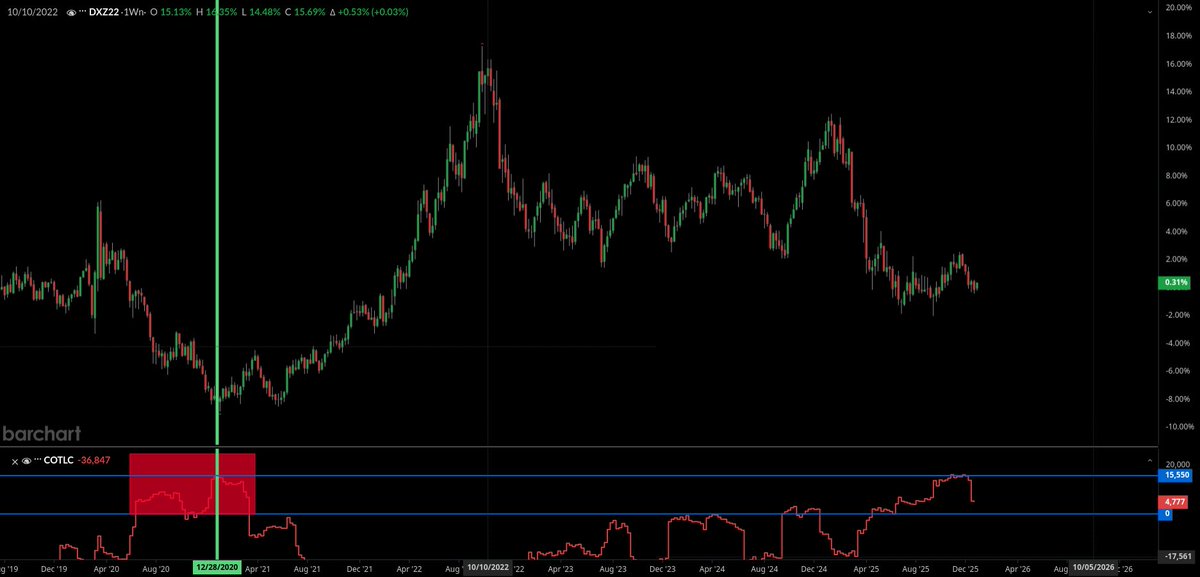Screen dimensions: 1200x577
Task: Click the blue 0 level price label
Action: pyautogui.click(x=1166, y=513)
